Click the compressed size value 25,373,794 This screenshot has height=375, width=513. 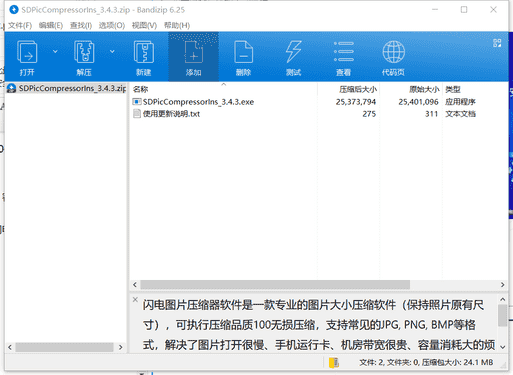356,102
